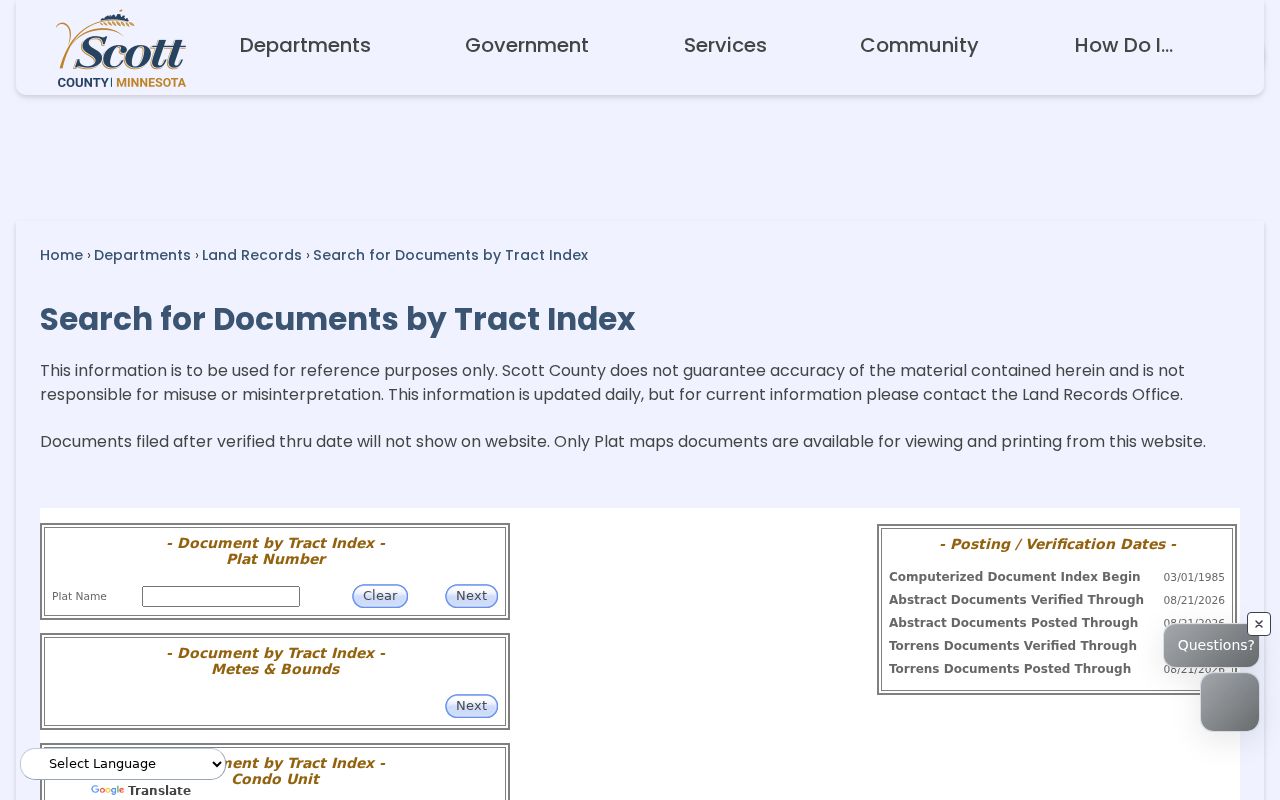This screenshot has height=800, width=1280.
Task: Focus the Plat Name input field
Action: click(221, 597)
